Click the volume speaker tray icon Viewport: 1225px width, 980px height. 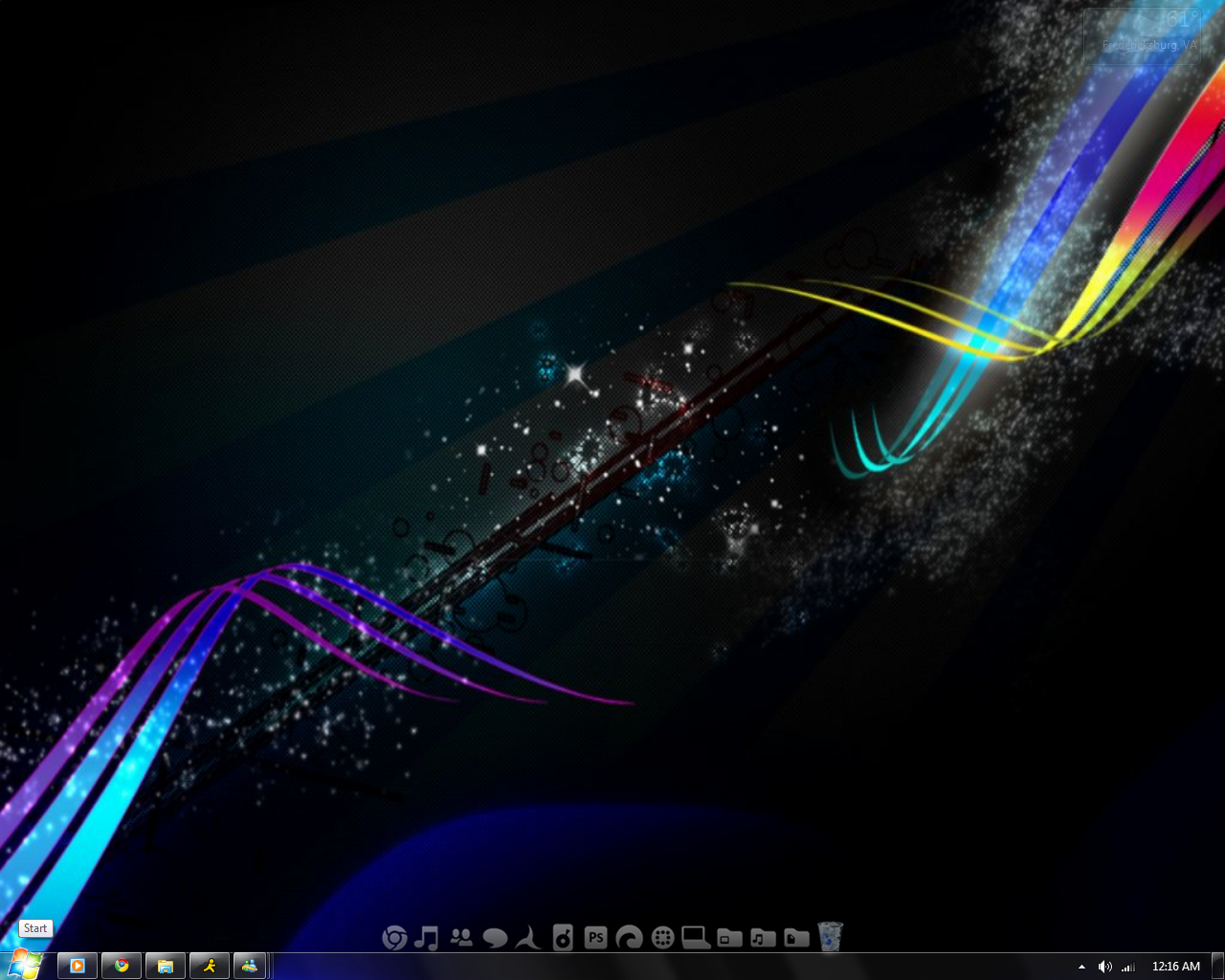click(x=1104, y=967)
